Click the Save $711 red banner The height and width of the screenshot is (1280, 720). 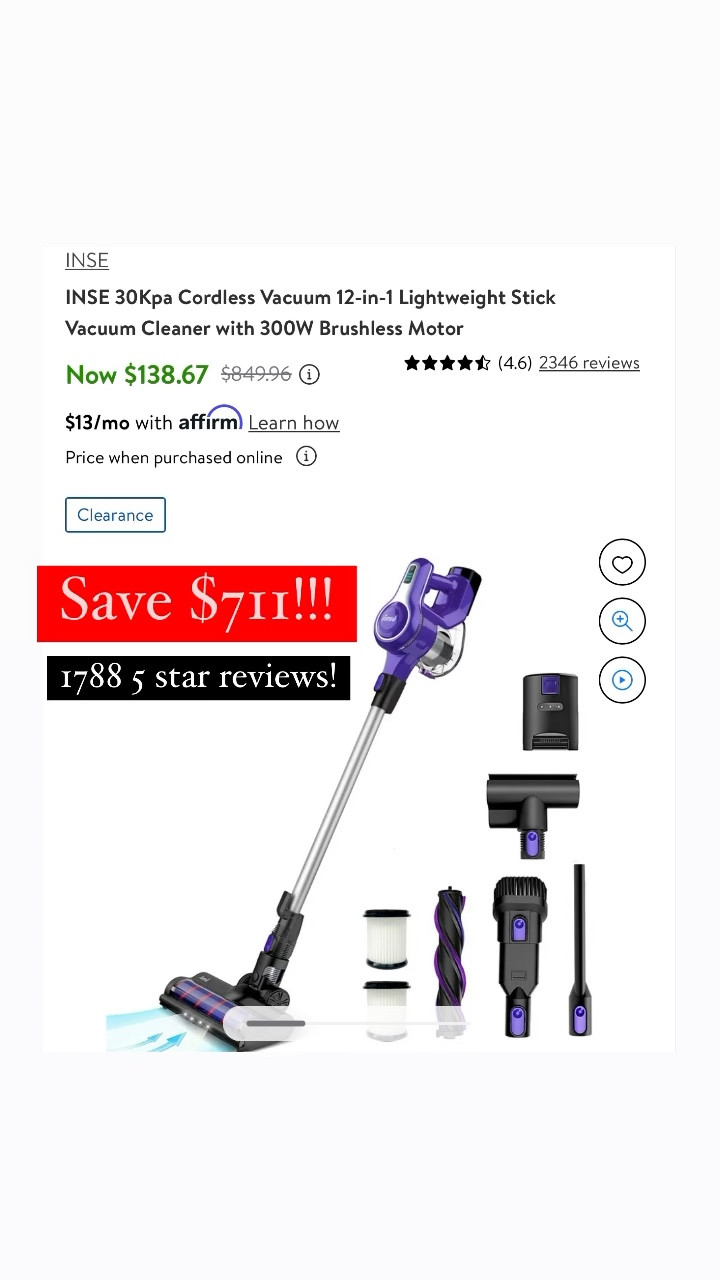pyautogui.click(x=197, y=603)
